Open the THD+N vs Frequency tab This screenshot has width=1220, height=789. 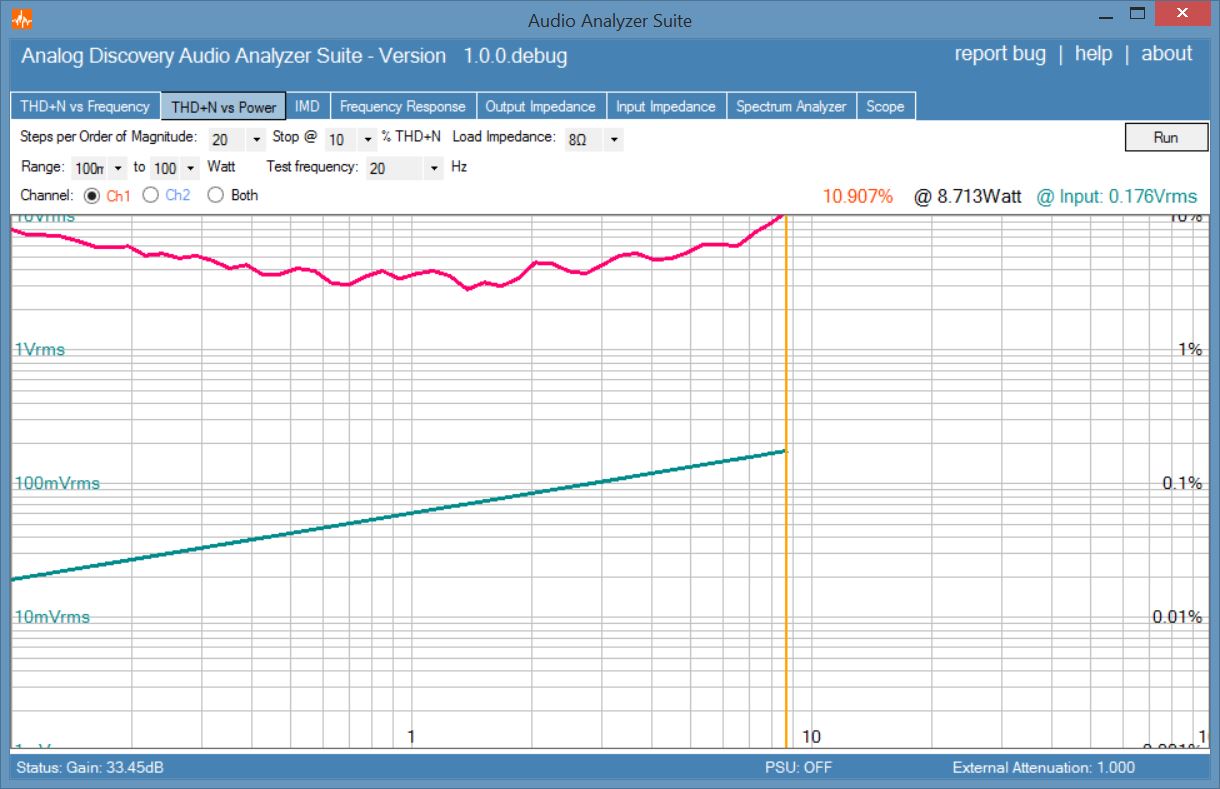(85, 107)
